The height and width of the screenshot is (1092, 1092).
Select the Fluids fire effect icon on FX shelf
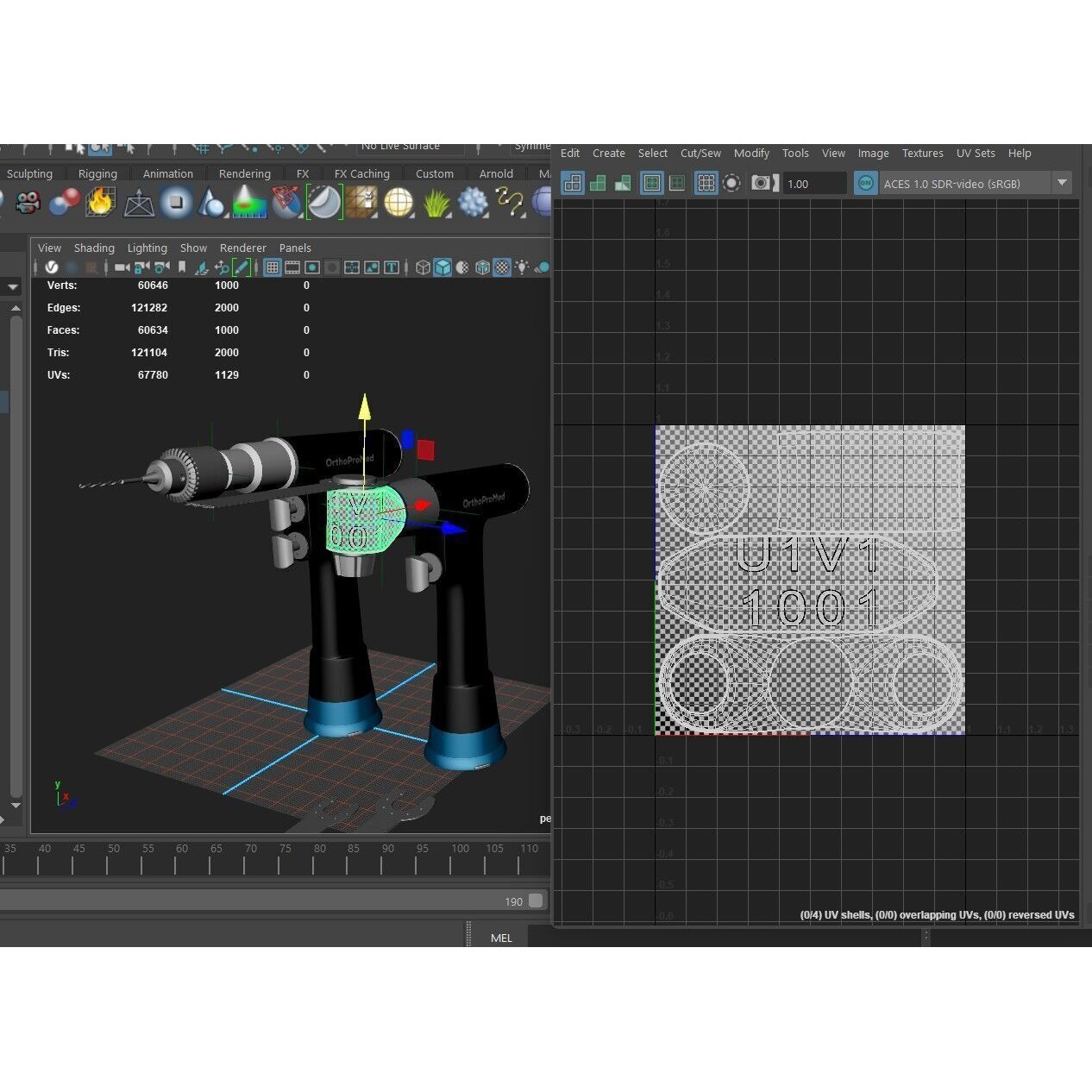(x=100, y=202)
